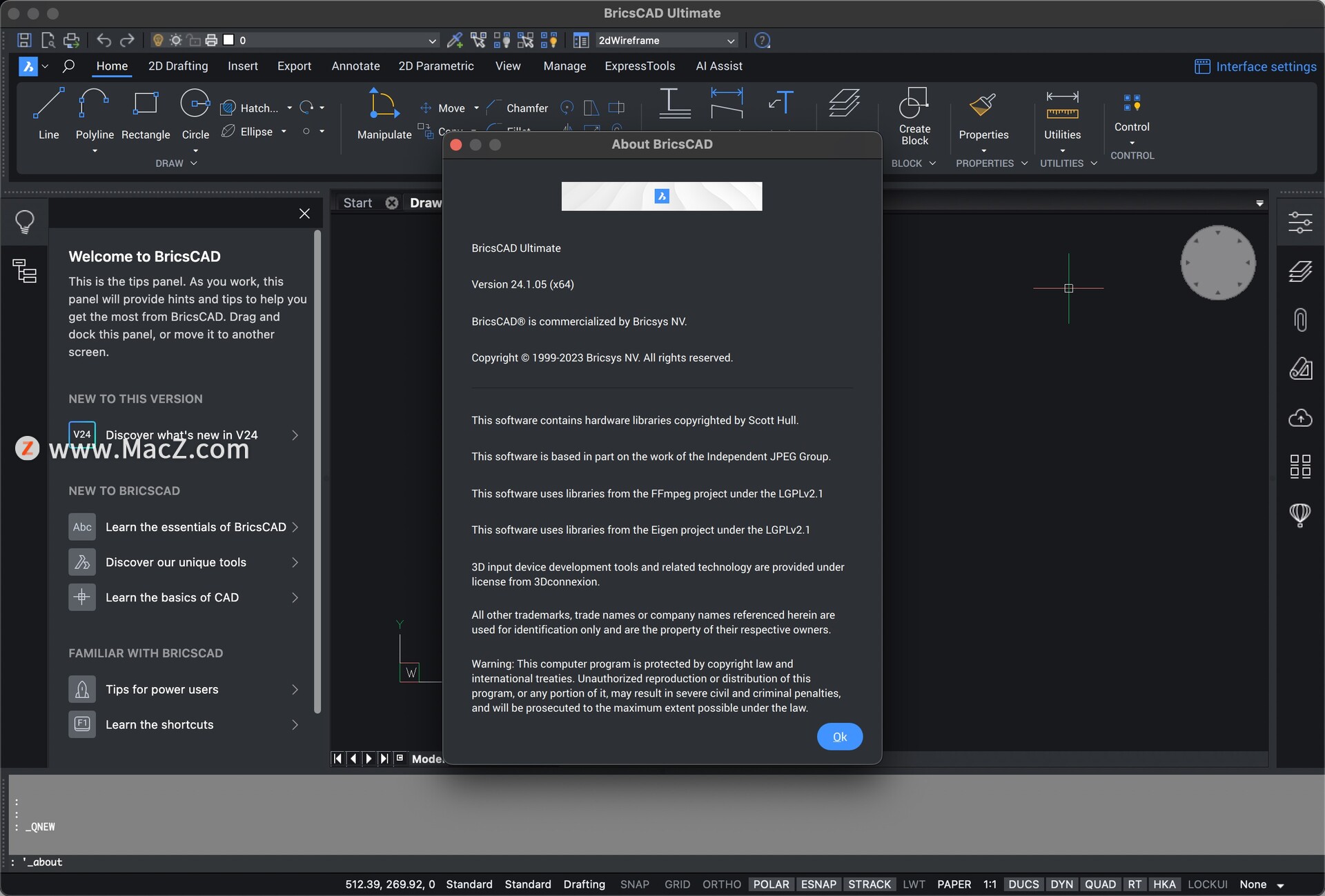Switch to the 2D Drafting ribbon tab
Screen dimensions: 1325x896
click(x=178, y=66)
